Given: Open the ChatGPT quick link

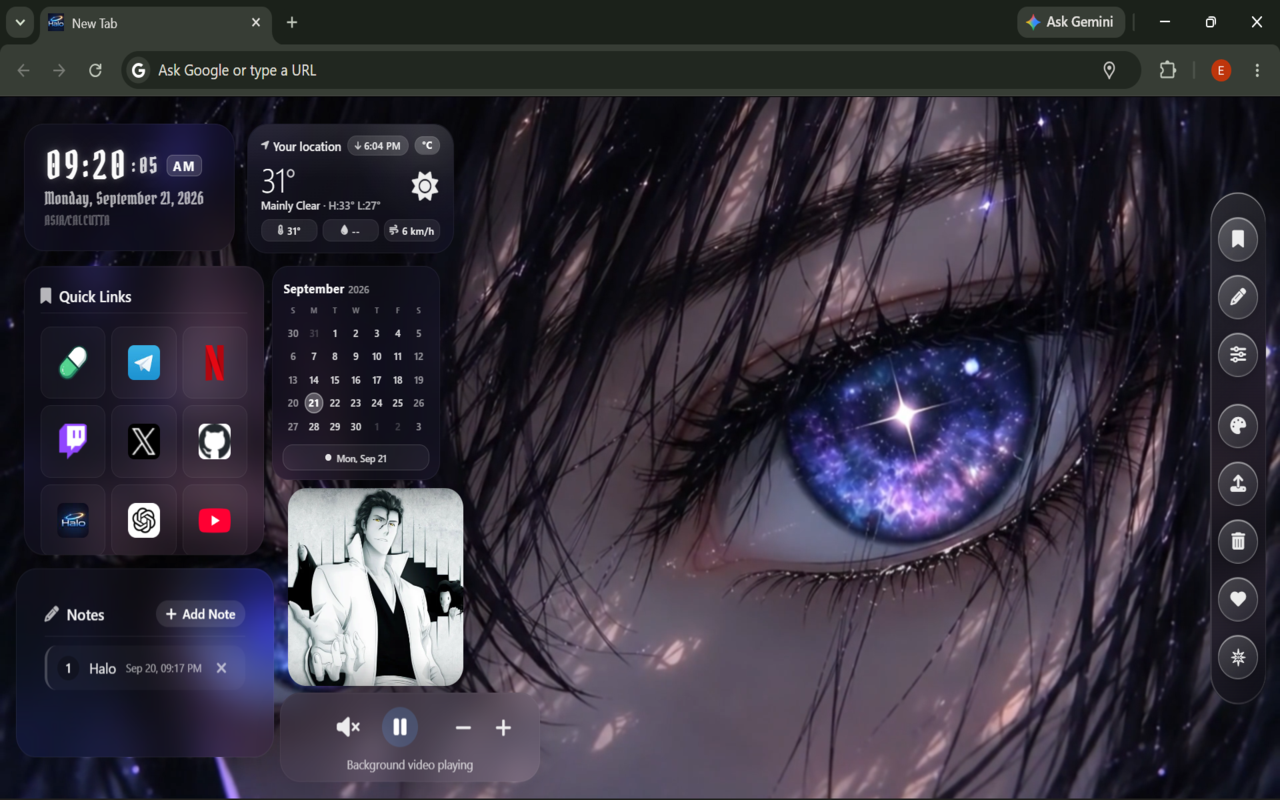Looking at the screenshot, I should click(x=144, y=520).
